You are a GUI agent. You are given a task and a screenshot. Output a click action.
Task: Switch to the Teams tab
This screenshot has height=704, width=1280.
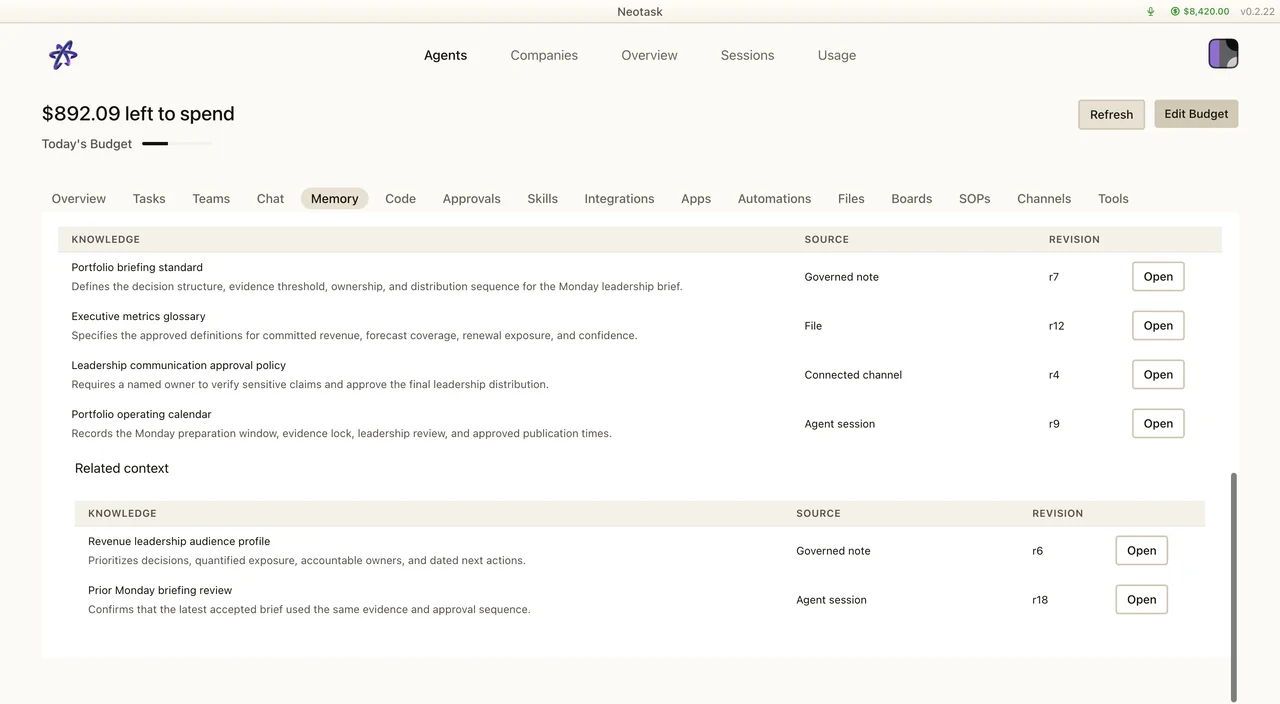pos(211,198)
